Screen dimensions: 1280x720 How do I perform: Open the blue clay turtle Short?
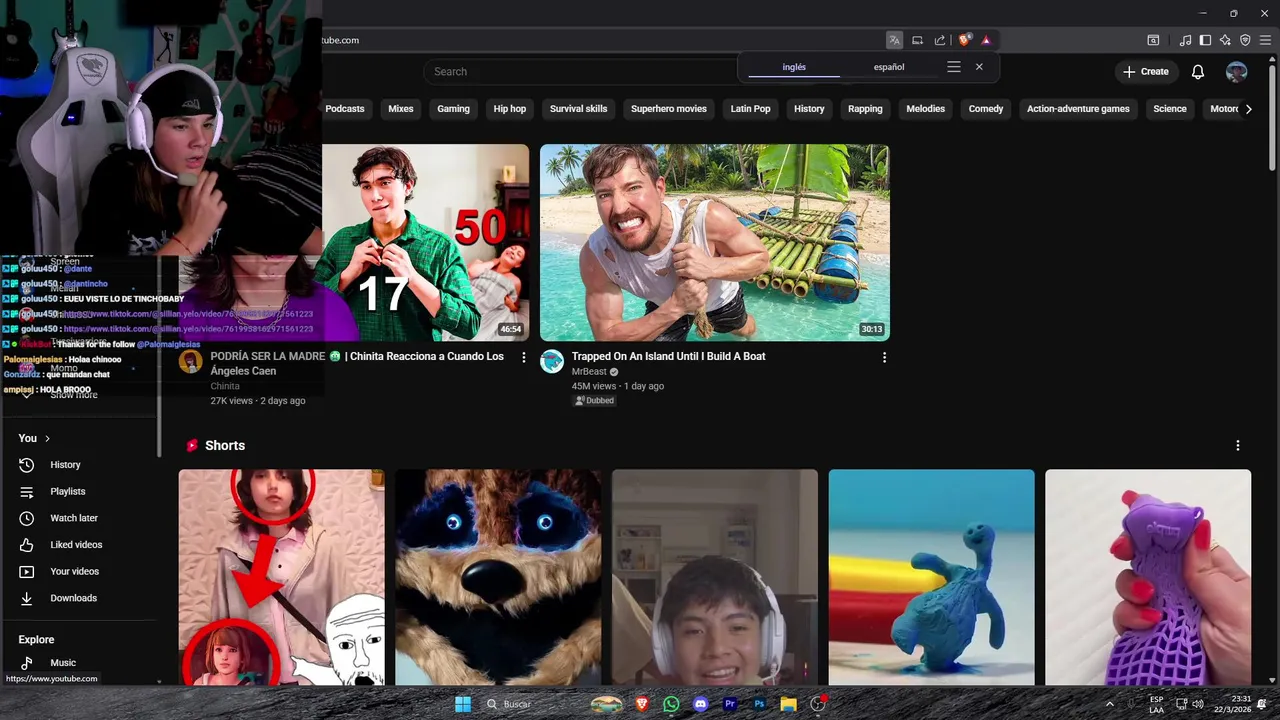[931, 577]
